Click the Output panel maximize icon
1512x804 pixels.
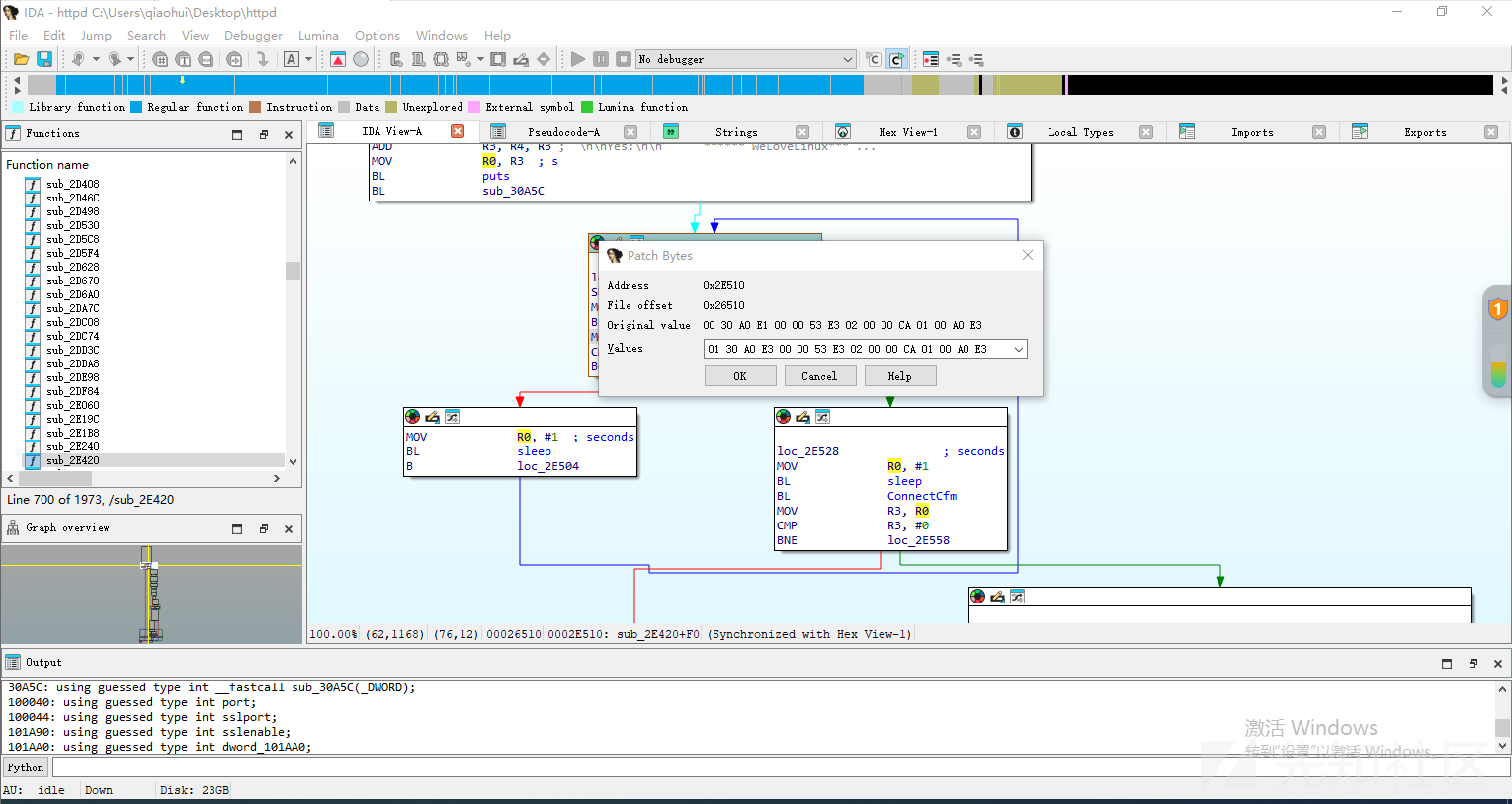[1447, 664]
